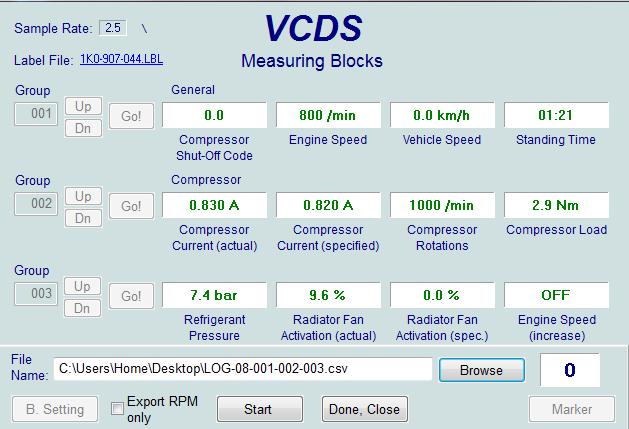The image size is (629, 429).
Task: Click the Refrigerant Pressure label
Action: (214, 327)
